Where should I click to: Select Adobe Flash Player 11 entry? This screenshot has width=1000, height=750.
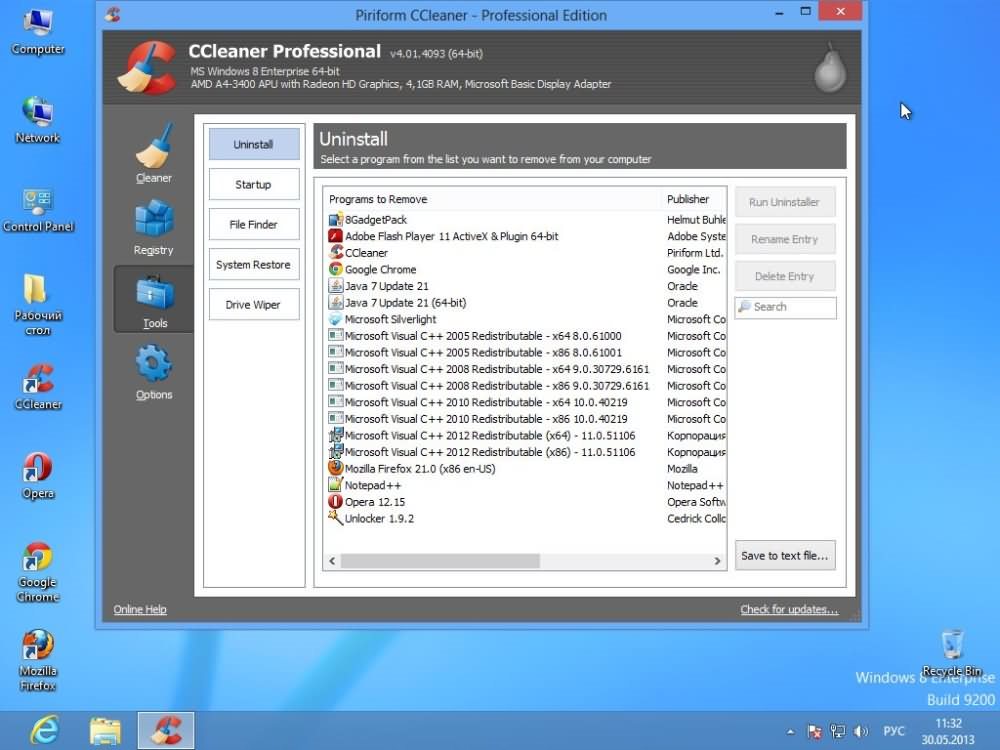tap(451, 237)
